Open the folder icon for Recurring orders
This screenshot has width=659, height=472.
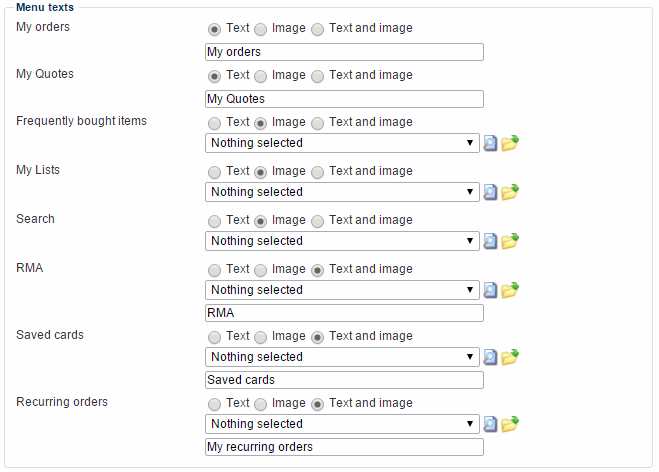tap(510, 424)
